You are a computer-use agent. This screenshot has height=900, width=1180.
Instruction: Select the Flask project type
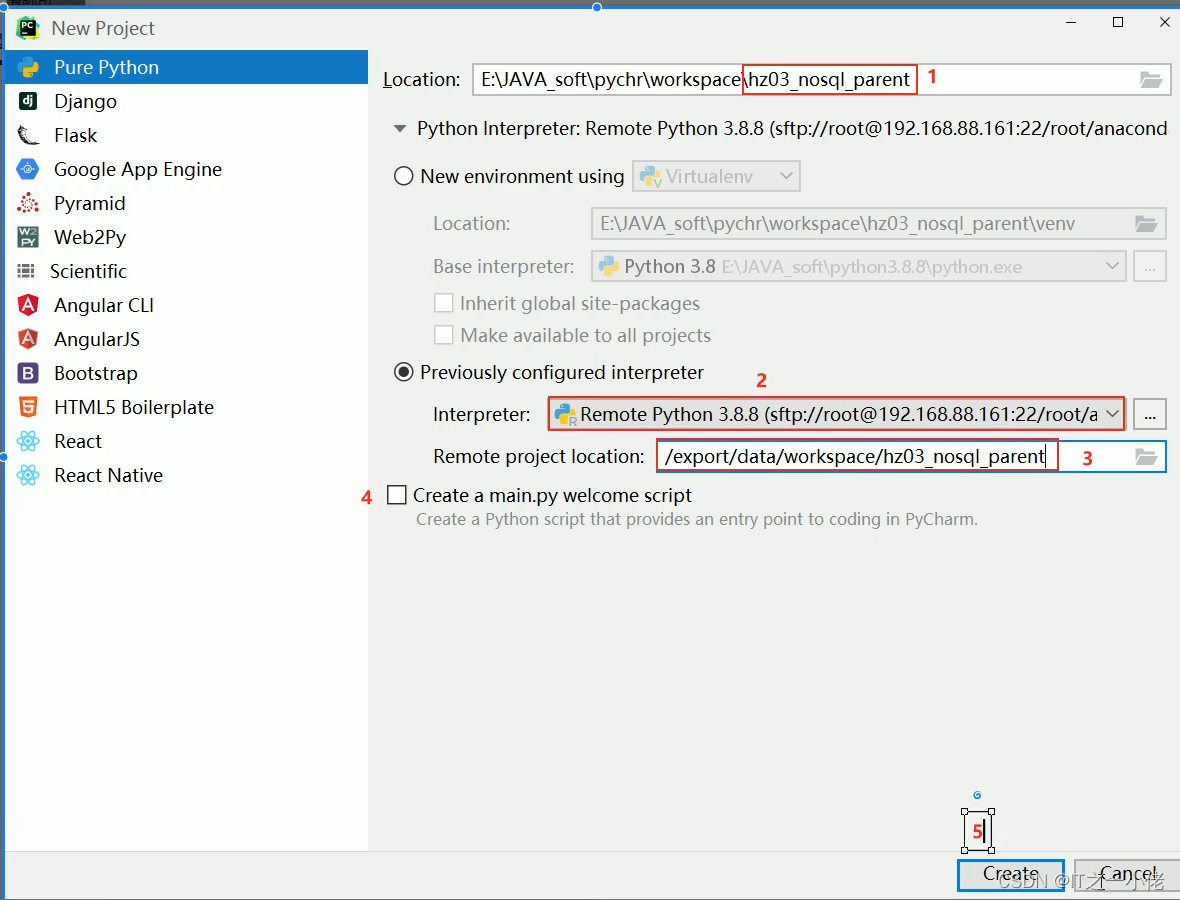tap(186, 135)
